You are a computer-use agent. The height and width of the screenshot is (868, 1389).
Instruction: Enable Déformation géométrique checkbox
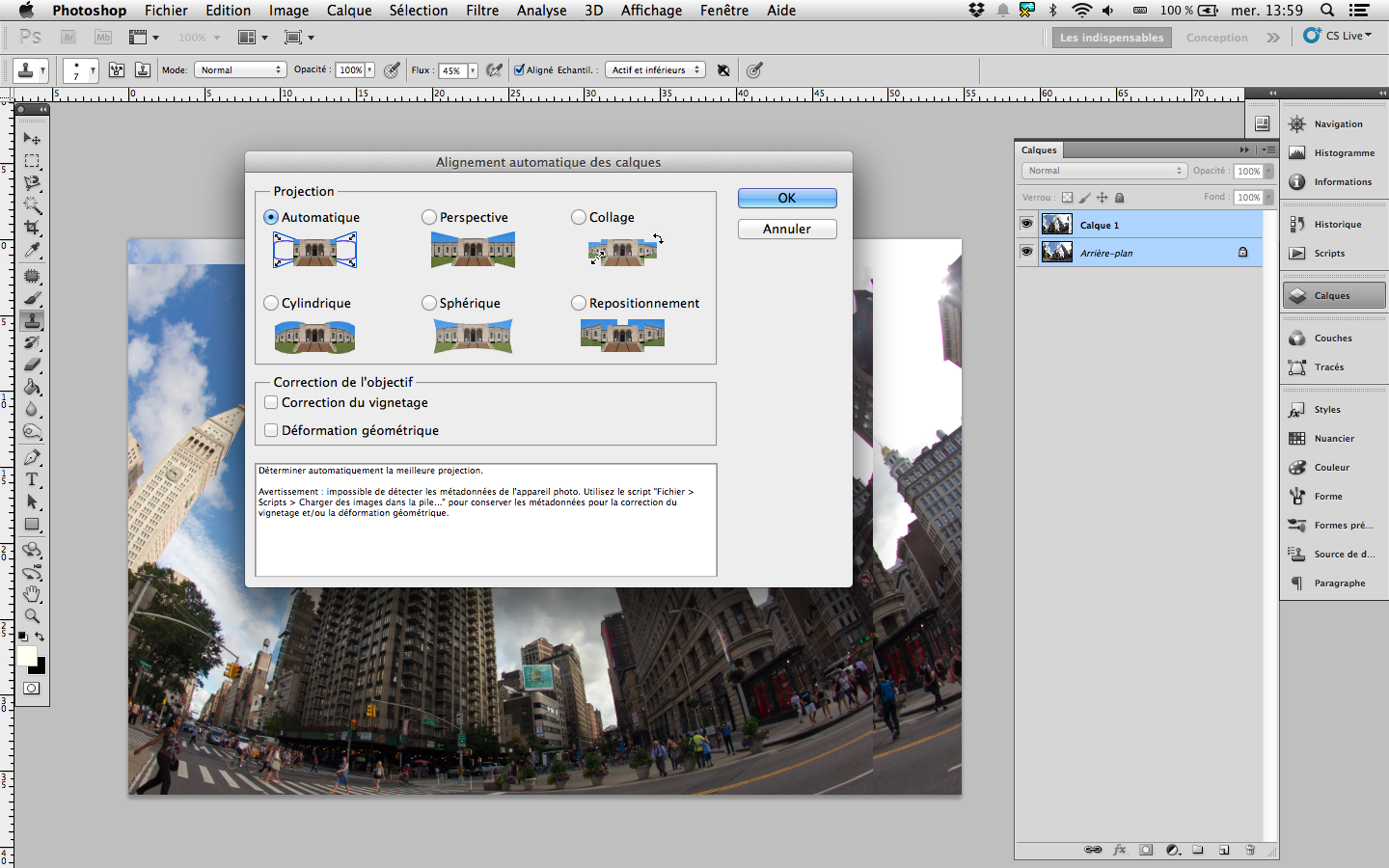[x=271, y=430]
